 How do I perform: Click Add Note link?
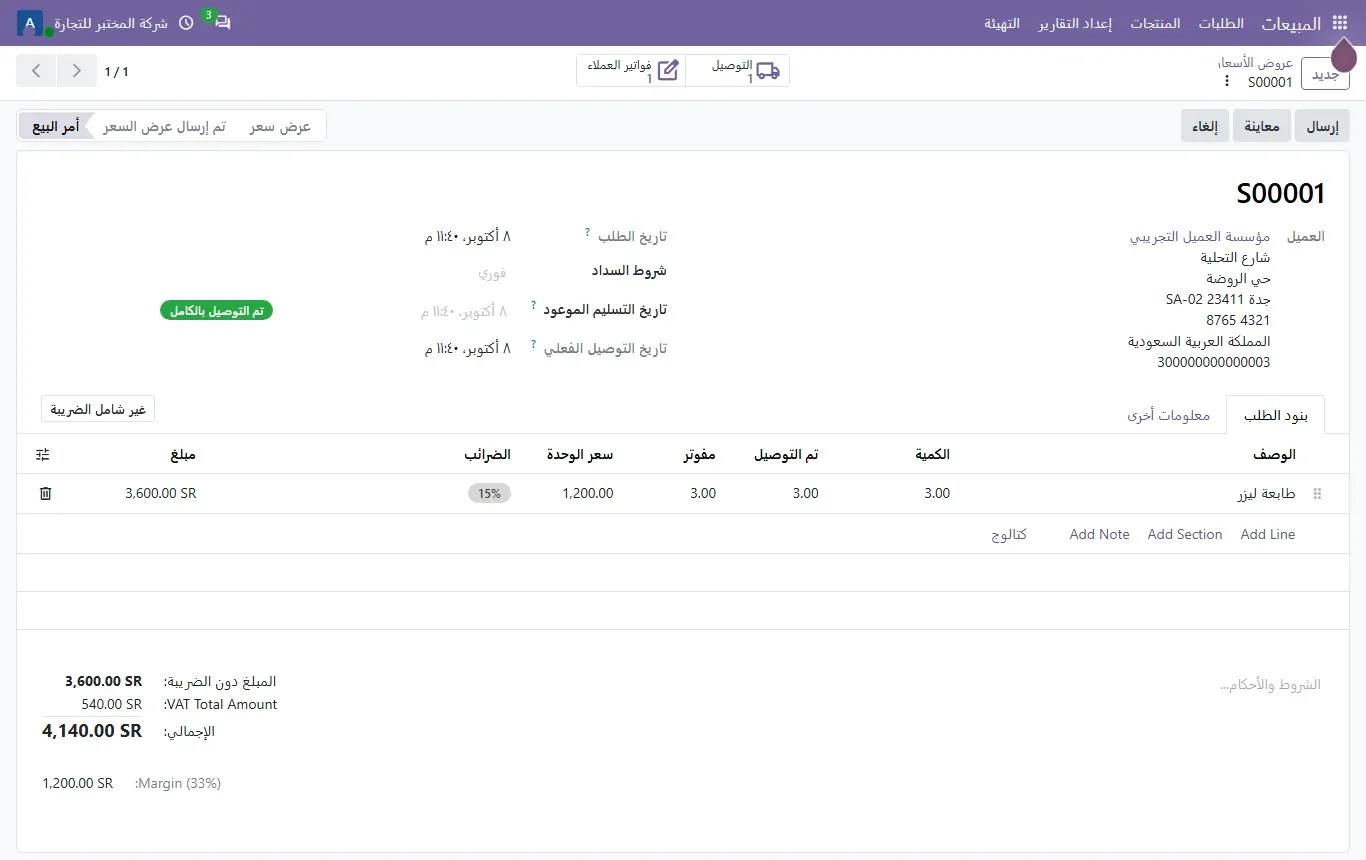click(x=1099, y=534)
